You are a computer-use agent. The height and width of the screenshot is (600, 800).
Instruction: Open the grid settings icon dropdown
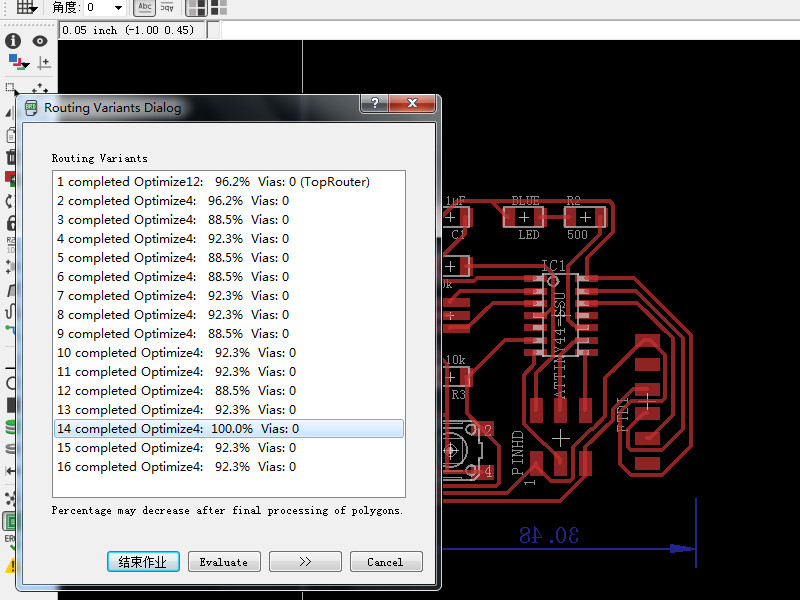27,7
